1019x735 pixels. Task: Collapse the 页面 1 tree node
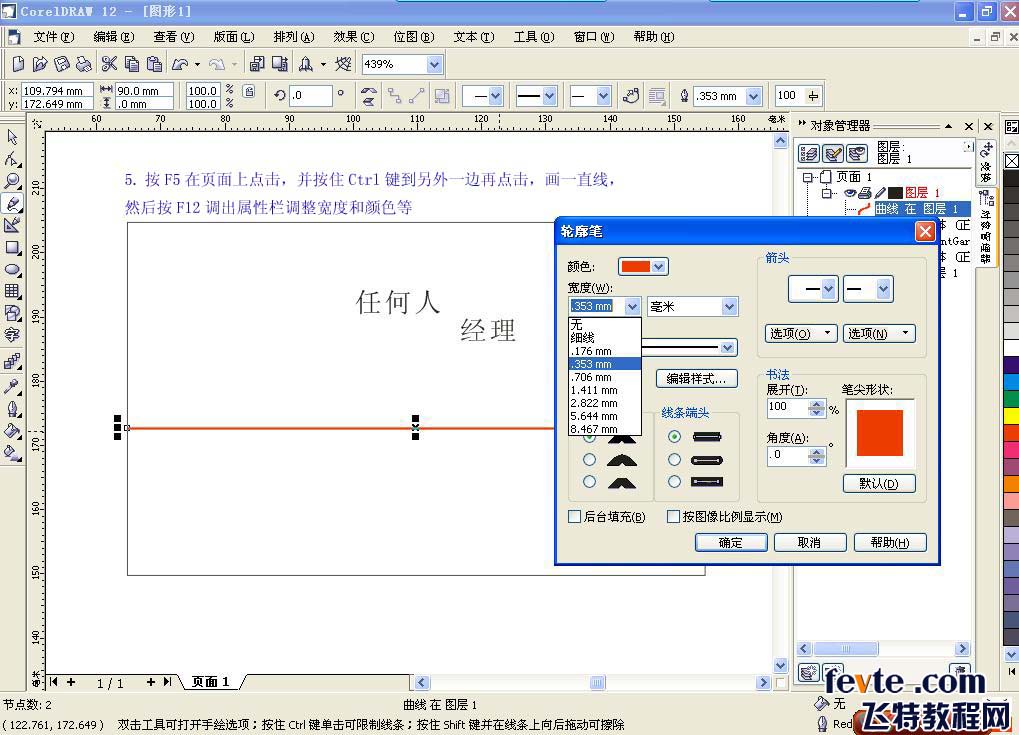click(x=807, y=177)
